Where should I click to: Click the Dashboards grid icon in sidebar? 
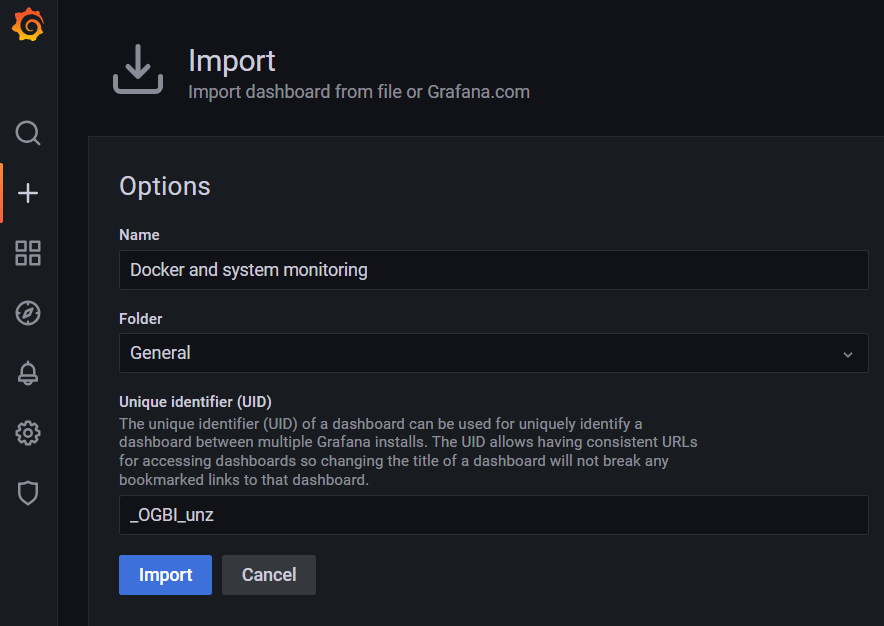27,253
